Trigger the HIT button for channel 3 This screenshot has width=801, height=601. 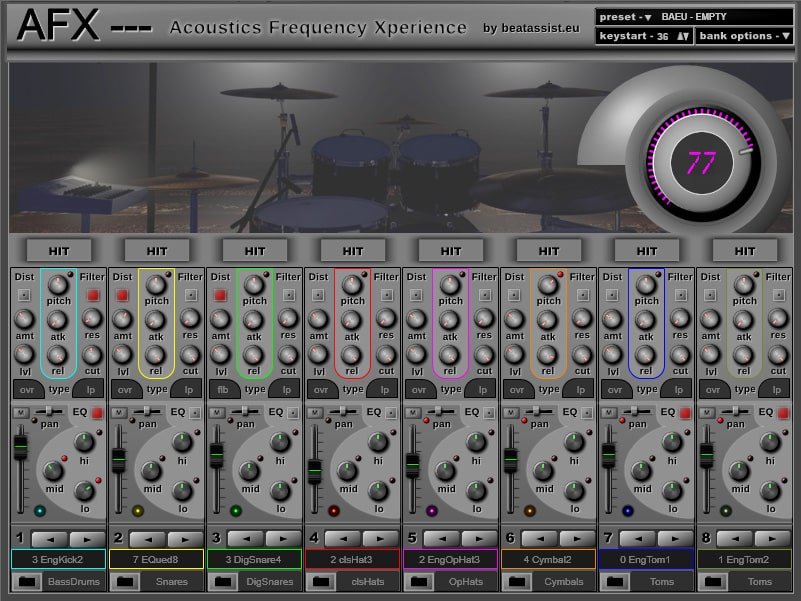255,251
